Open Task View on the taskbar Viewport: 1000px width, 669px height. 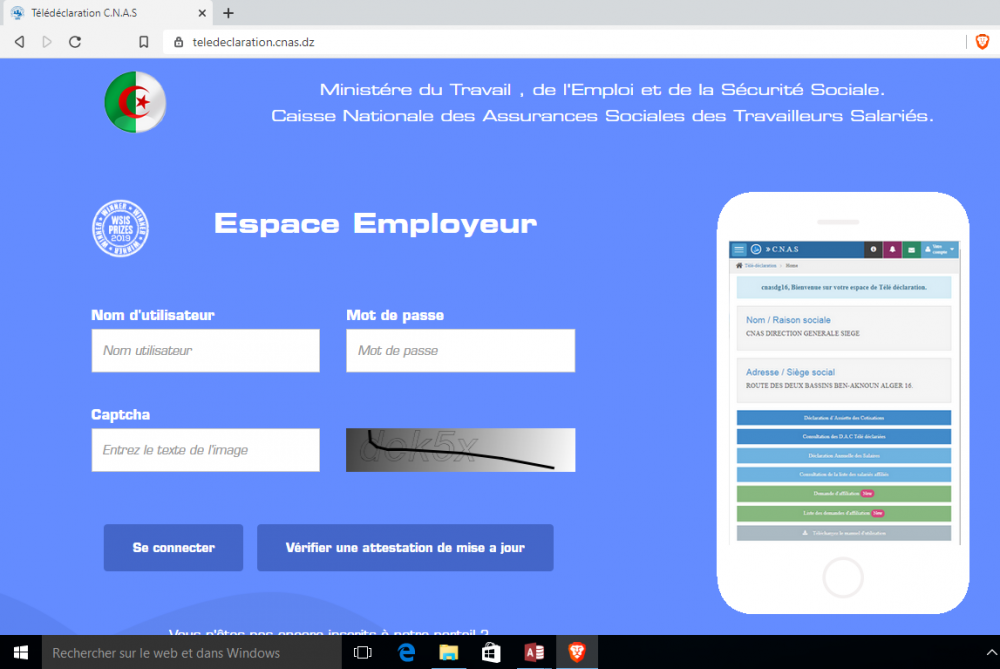click(363, 652)
